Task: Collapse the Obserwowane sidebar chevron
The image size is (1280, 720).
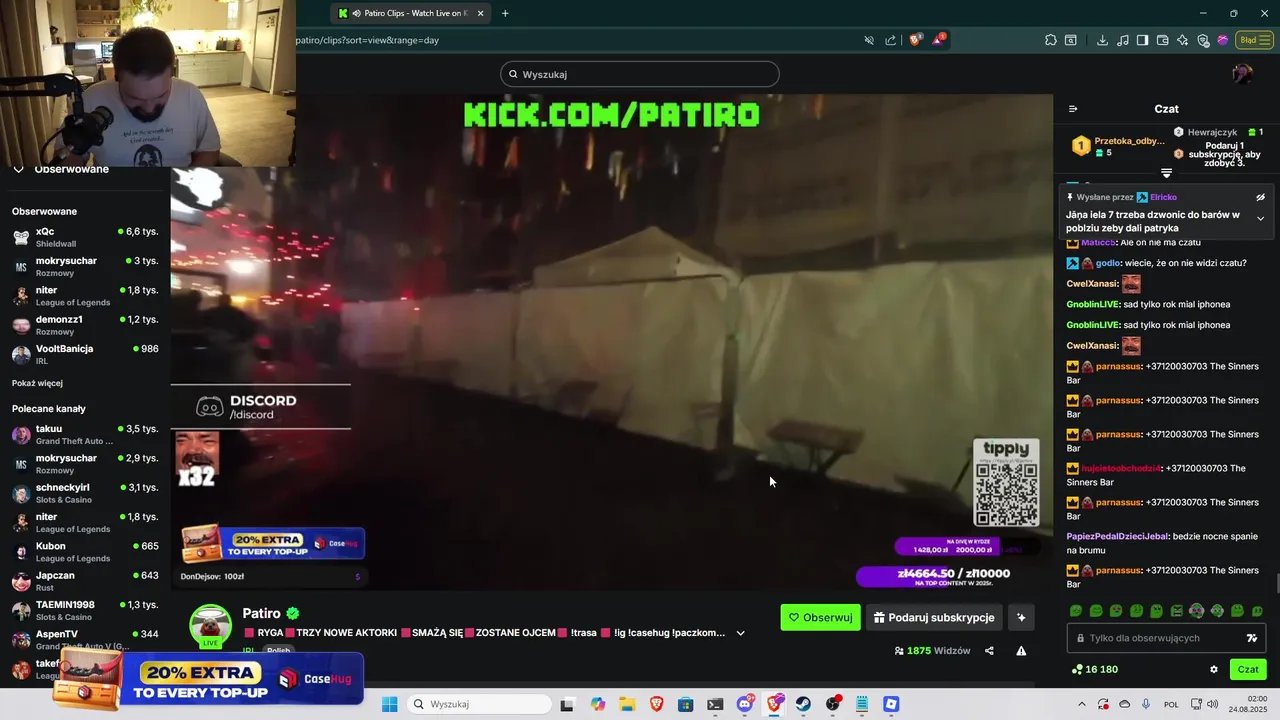Action: (x=18, y=169)
